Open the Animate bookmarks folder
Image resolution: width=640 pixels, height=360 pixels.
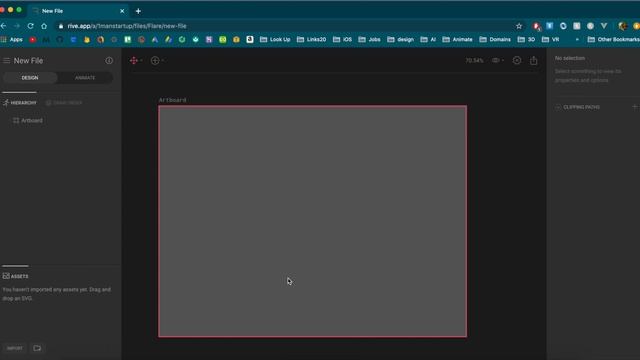[x=458, y=39]
